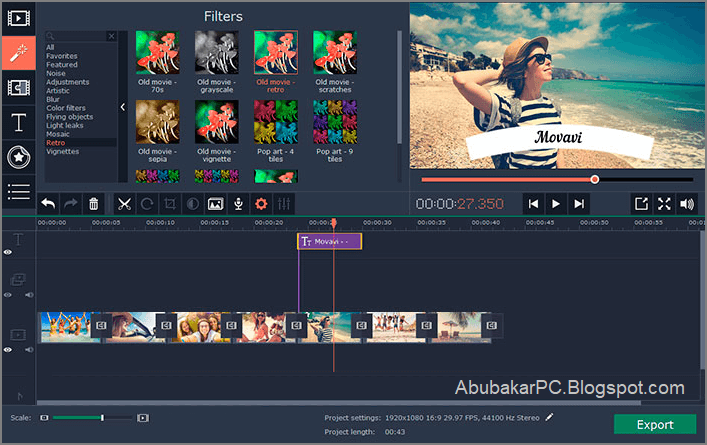This screenshot has height=445, width=707.
Task: Click the preview seek bar handle
Action: [595, 179]
